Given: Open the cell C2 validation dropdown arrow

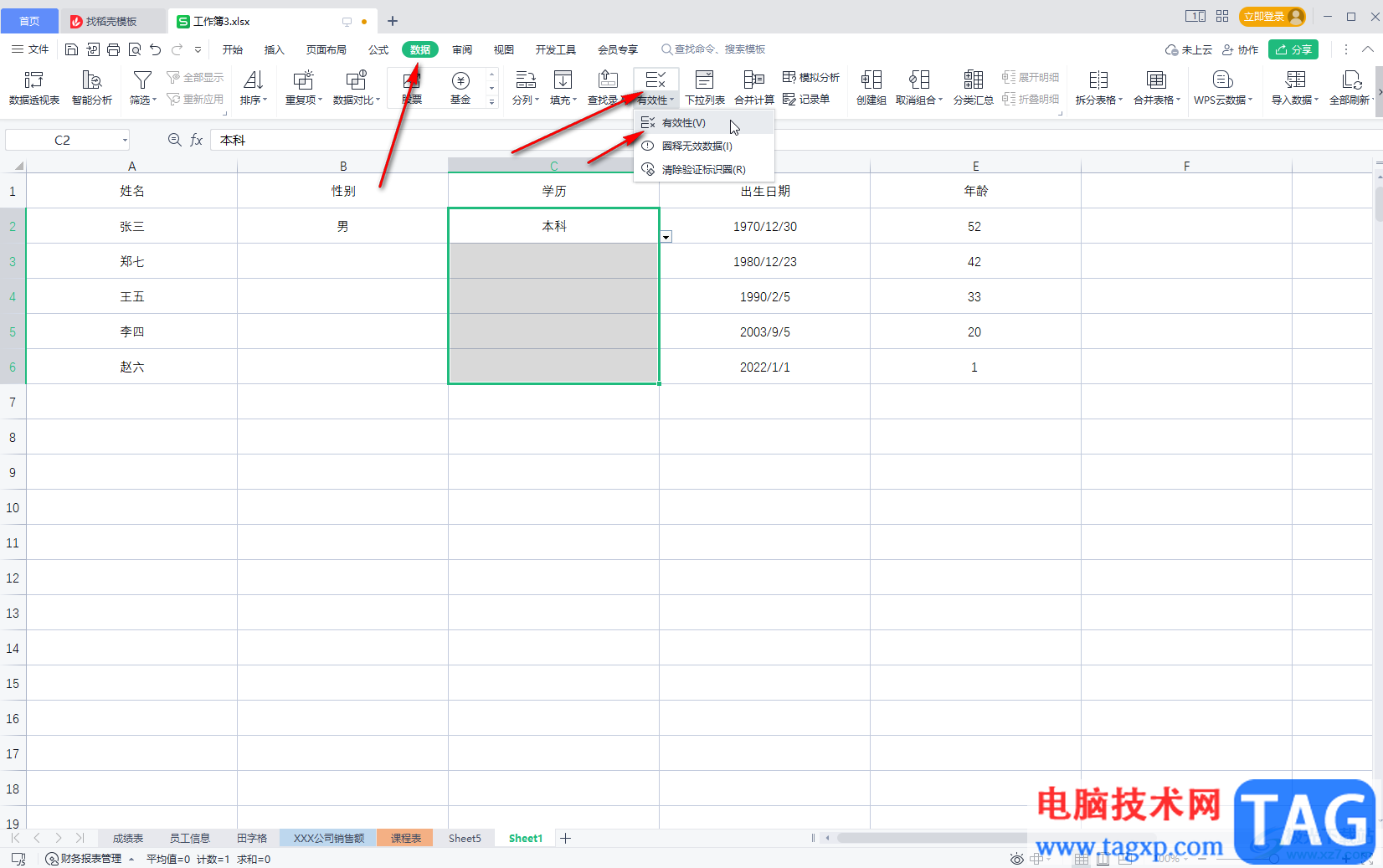Looking at the screenshot, I should coord(666,237).
